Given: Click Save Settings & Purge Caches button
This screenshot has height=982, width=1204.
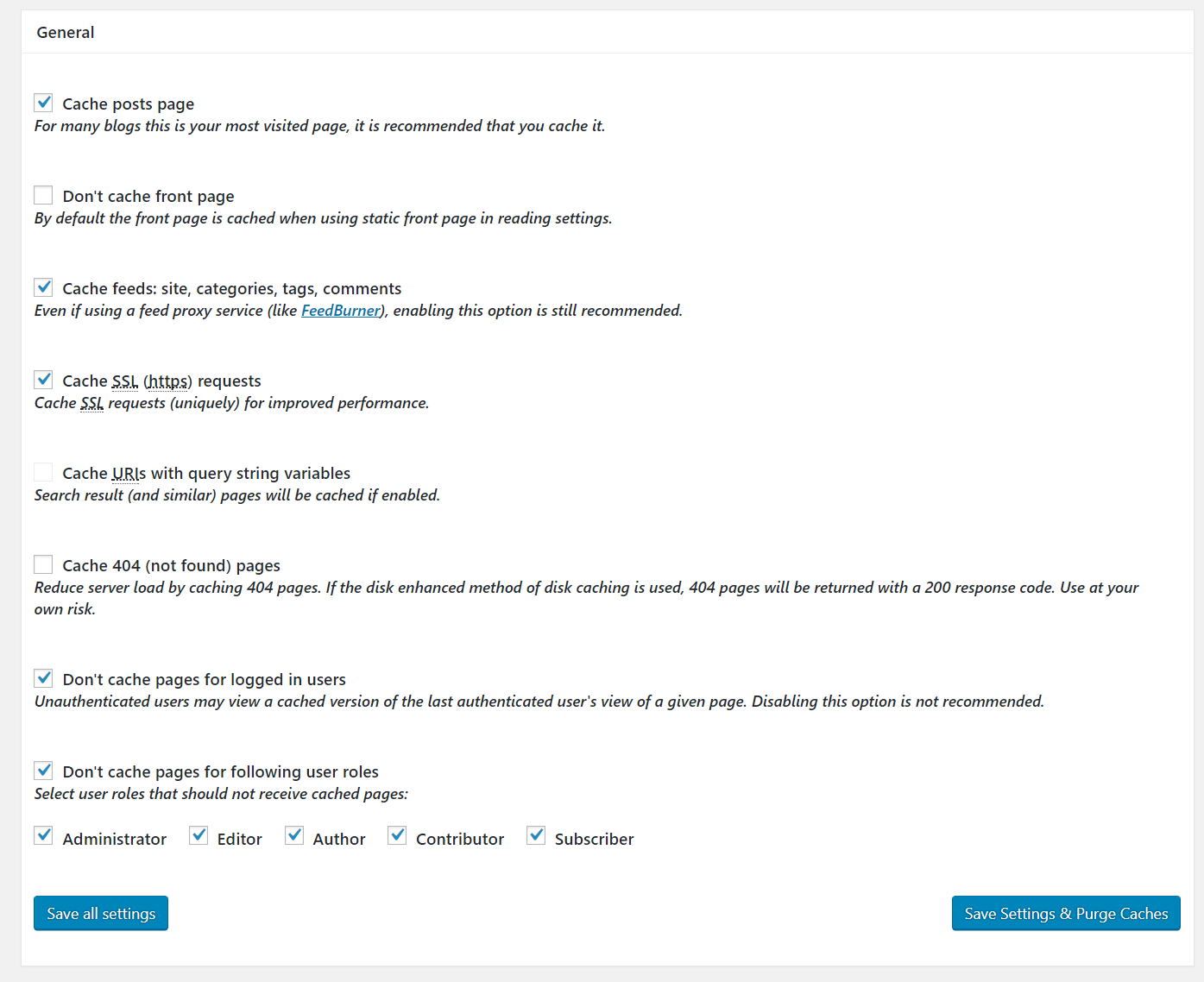Looking at the screenshot, I should (x=1066, y=913).
